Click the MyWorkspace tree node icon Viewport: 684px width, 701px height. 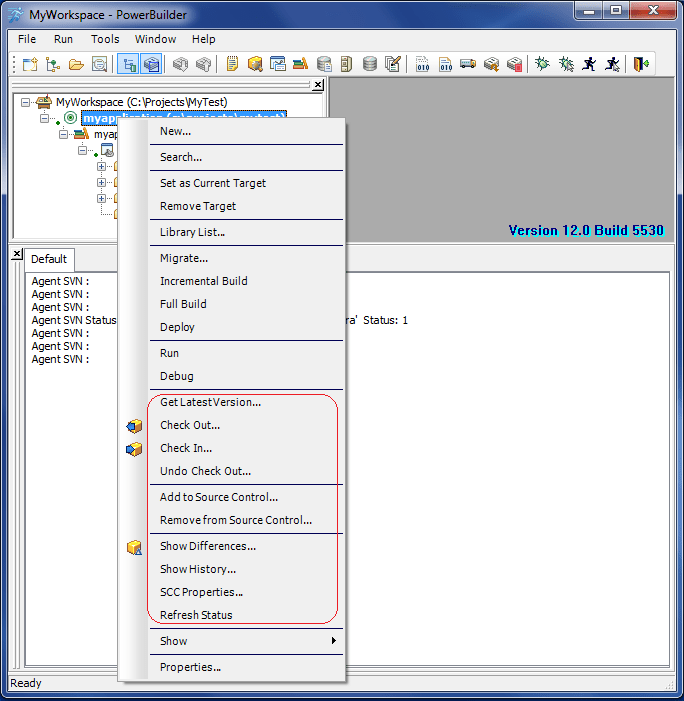coord(44,102)
